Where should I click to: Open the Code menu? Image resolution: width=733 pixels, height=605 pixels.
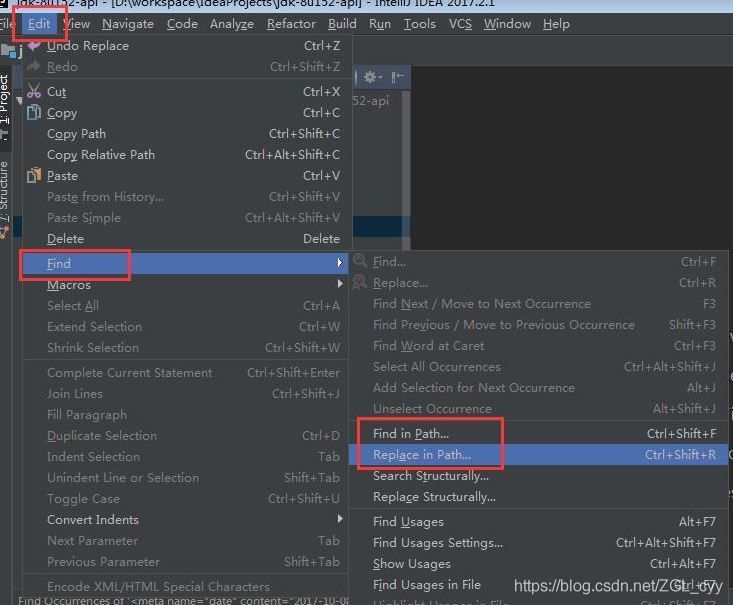pos(182,24)
